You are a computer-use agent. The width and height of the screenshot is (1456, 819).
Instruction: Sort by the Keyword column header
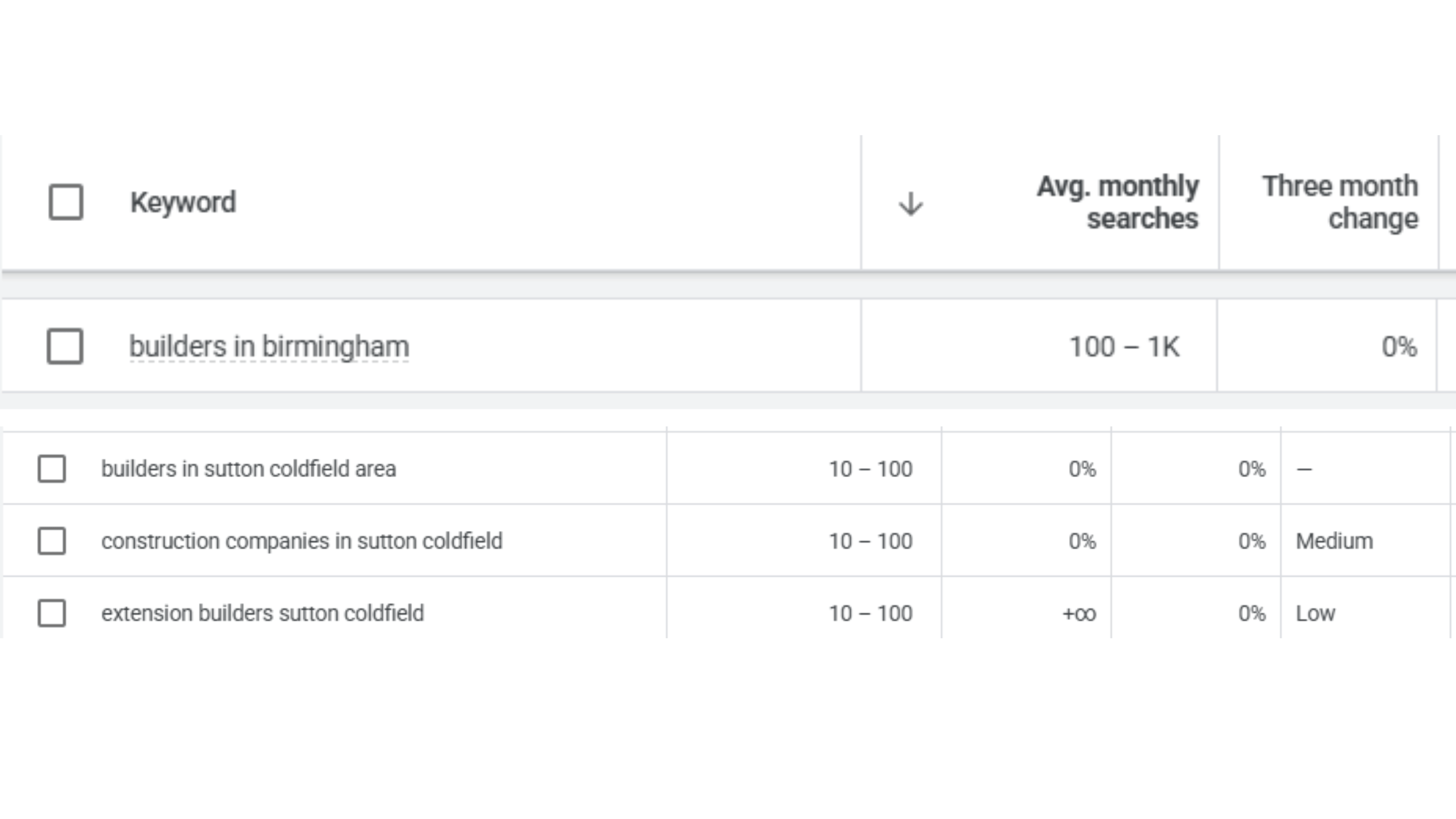[183, 203]
